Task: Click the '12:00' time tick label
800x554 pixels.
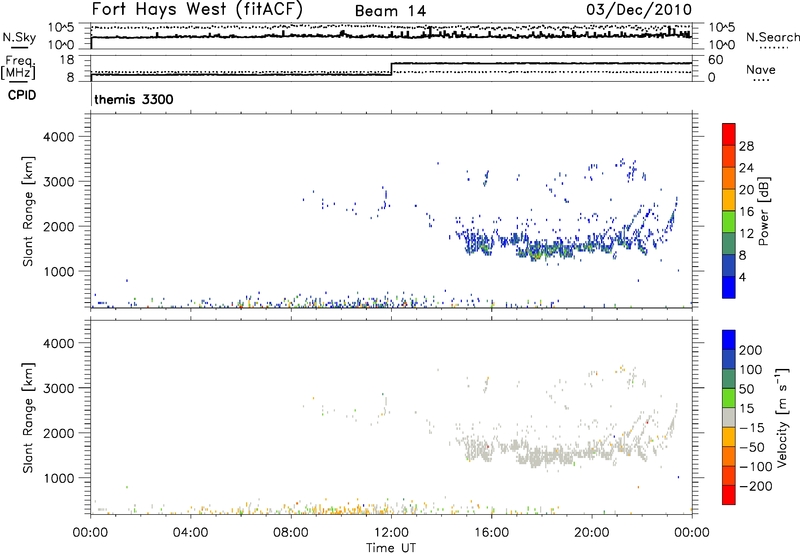Action: tap(391, 533)
